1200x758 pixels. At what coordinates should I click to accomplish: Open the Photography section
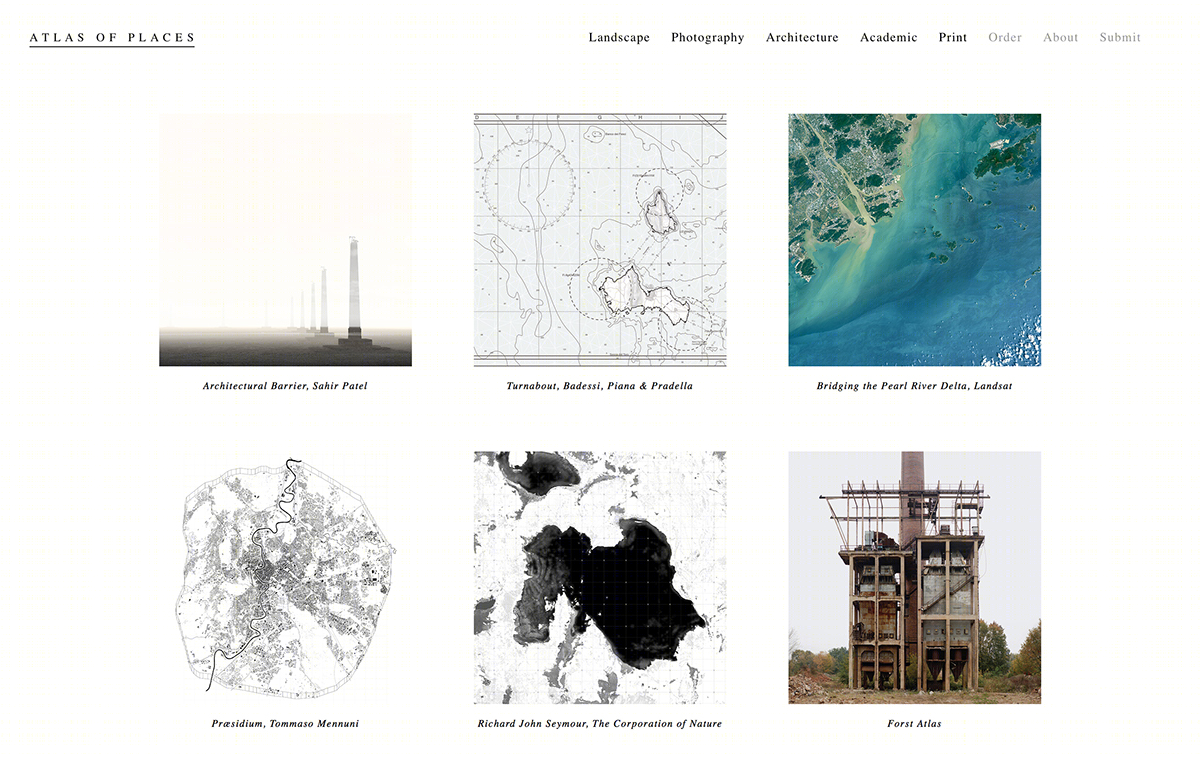coord(708,38)
